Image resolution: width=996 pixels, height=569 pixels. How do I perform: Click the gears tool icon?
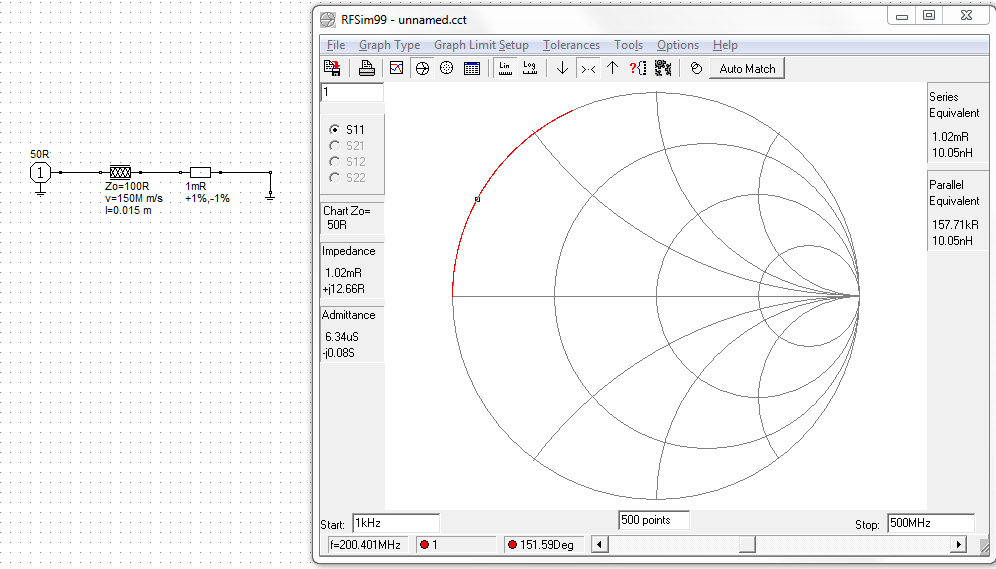(663, 68)
